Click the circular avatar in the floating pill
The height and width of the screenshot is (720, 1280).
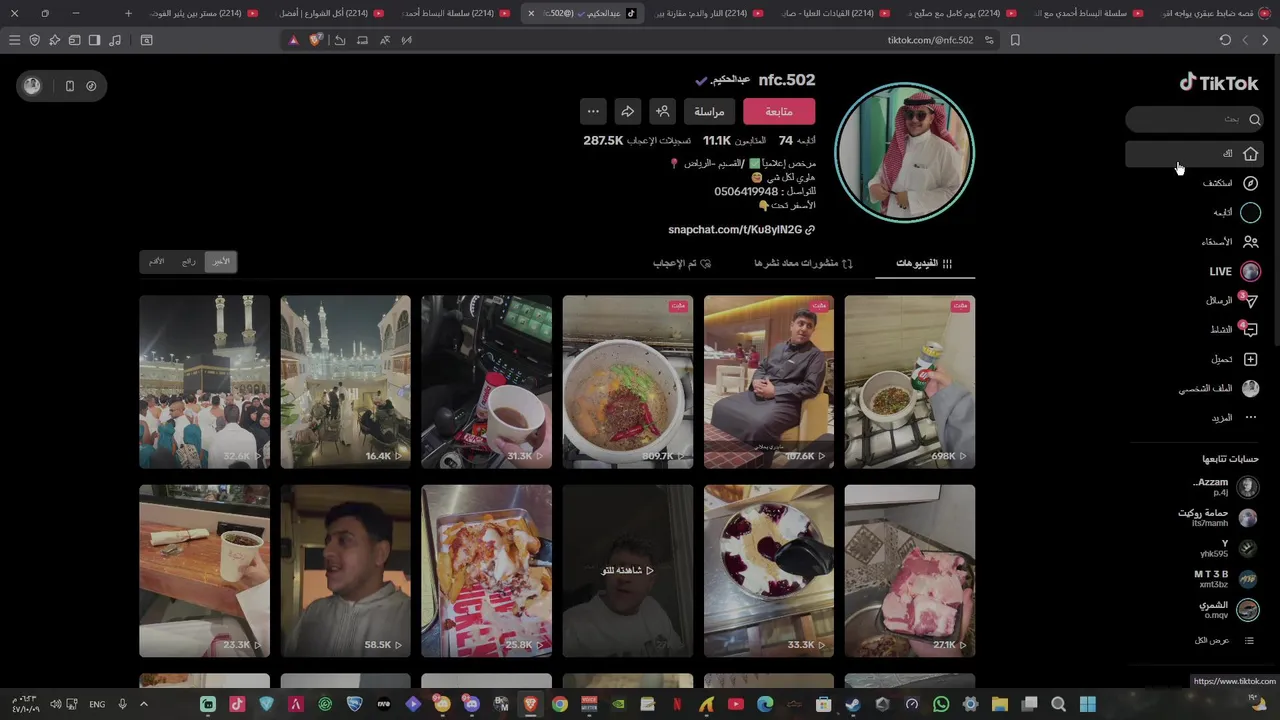[33, 86]
